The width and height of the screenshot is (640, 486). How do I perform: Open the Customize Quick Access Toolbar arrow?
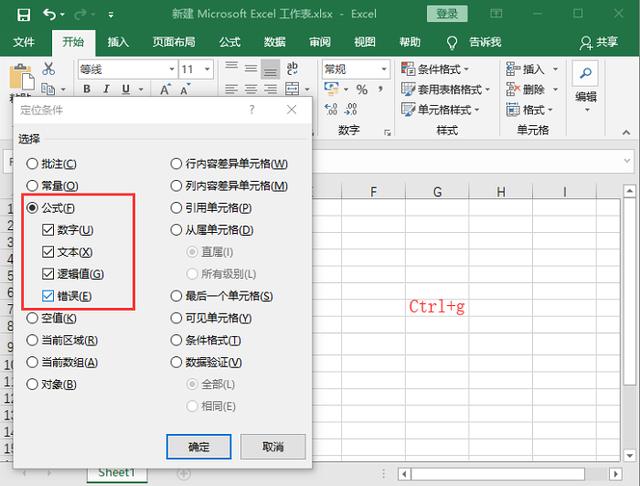click(x=111, y=15)
